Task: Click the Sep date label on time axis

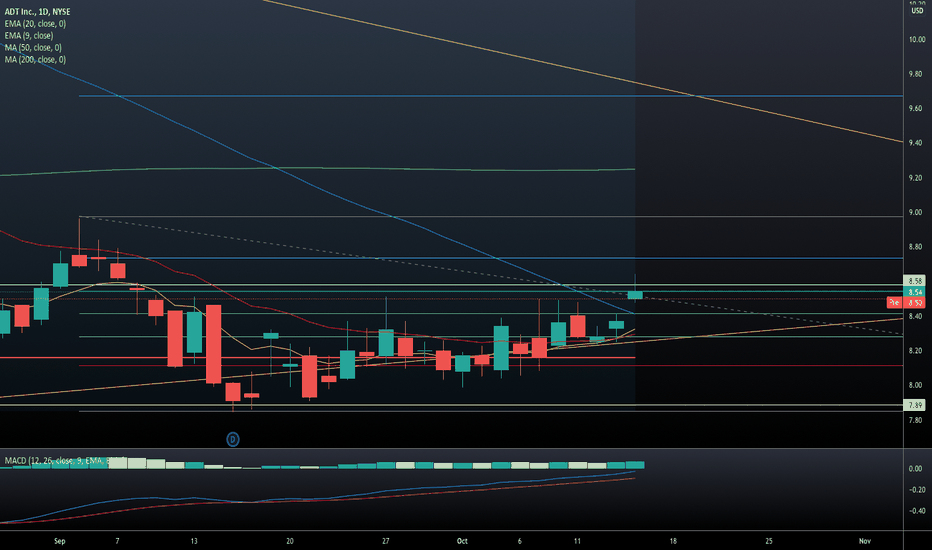Action: click(59, 541)
